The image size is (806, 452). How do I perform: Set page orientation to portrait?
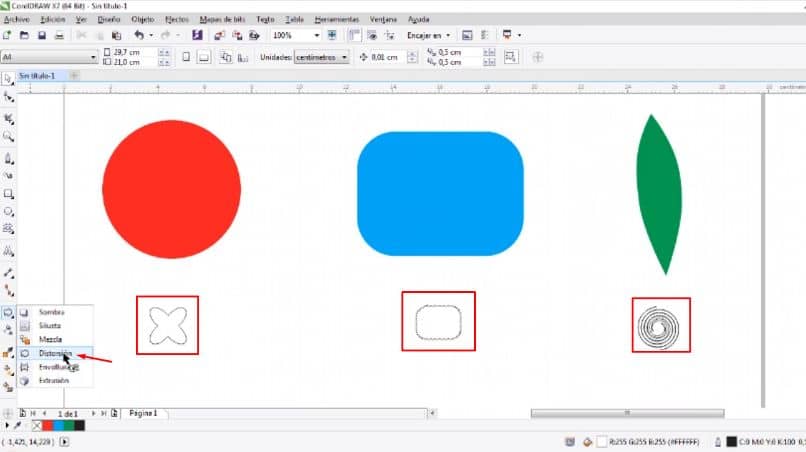(x=186, y=57)
